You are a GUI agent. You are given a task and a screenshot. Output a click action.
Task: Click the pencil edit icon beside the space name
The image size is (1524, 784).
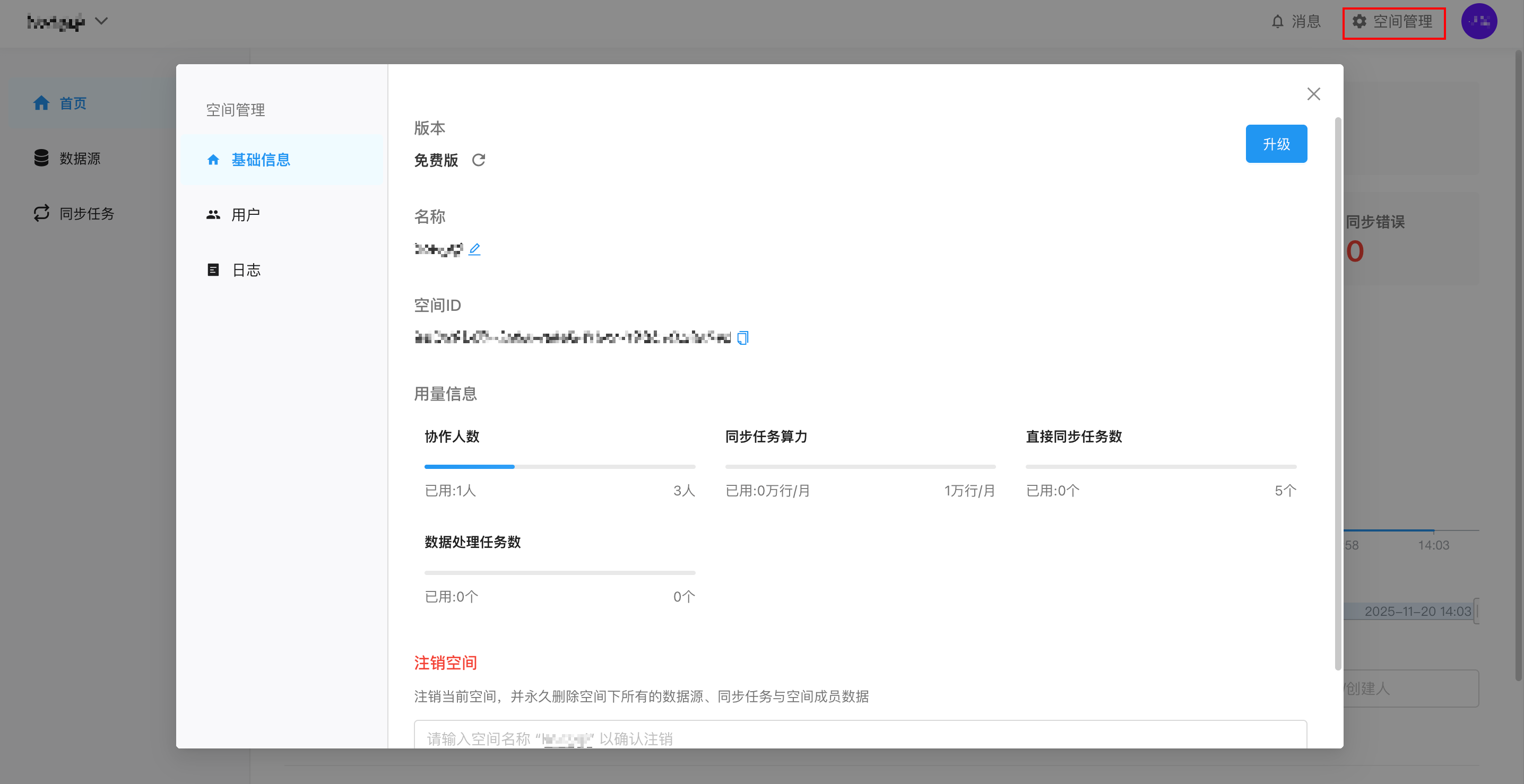point(474,249)
